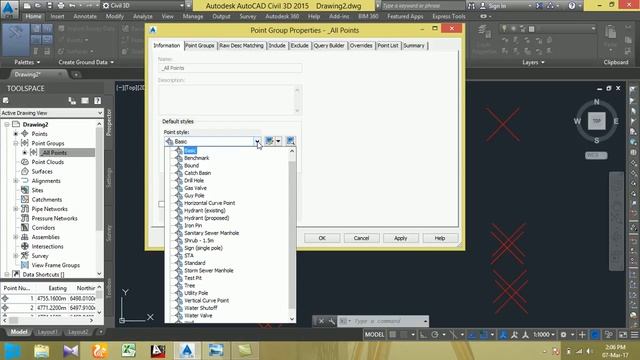
Task: Click the point group Name field
Action: pyautogui.click(x=230, y=68)
